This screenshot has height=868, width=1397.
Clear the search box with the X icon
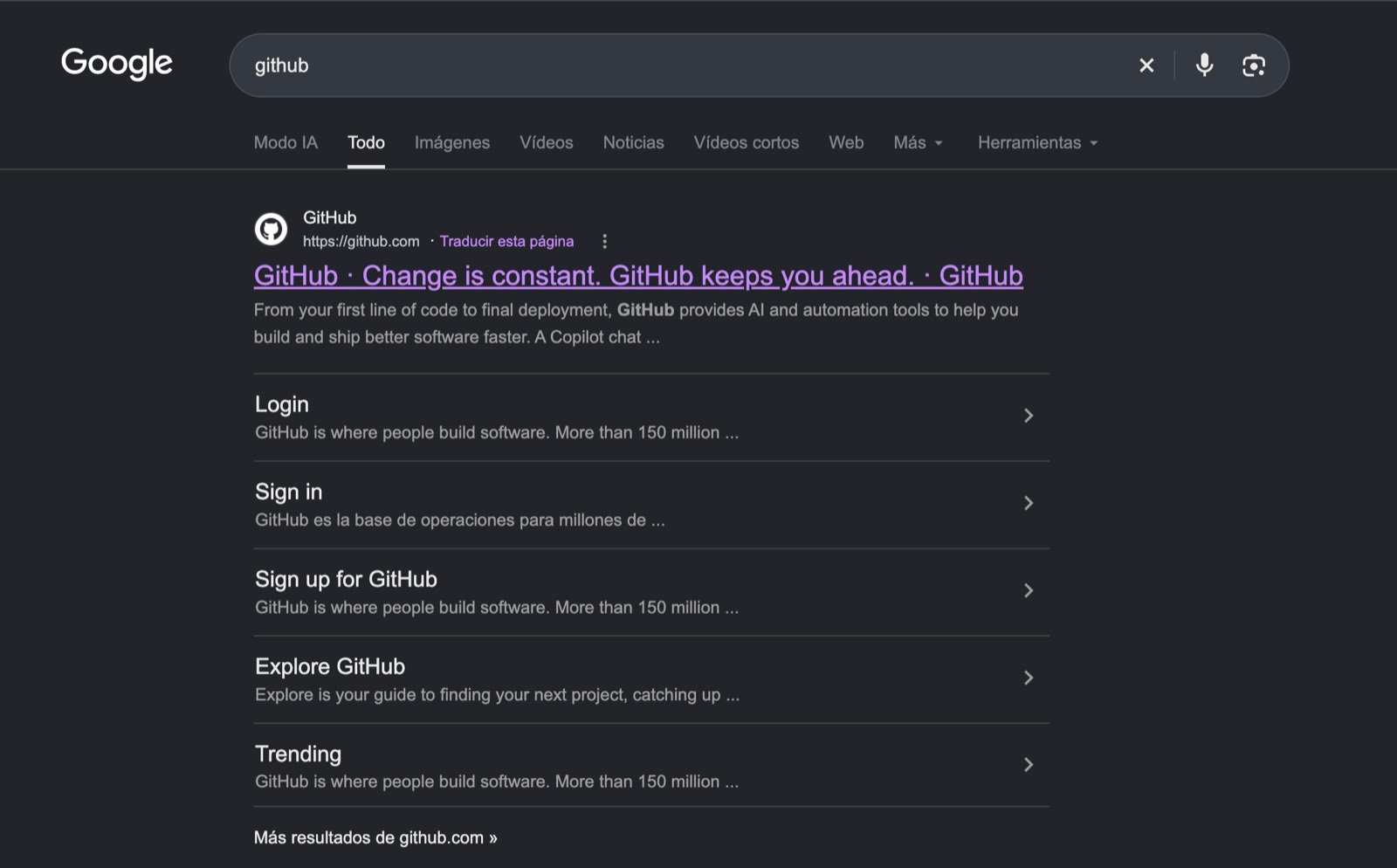pos(1146,65)
